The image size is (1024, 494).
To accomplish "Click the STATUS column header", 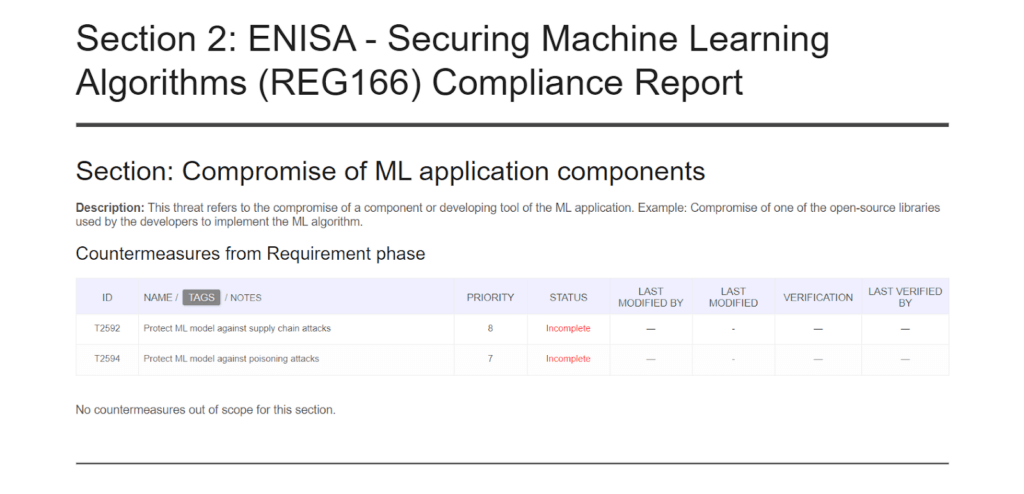I will [568, 297].
